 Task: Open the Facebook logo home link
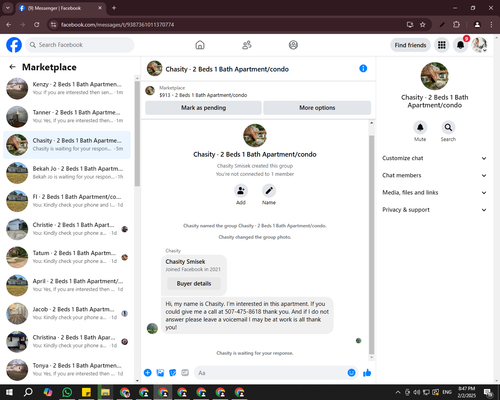(14, 45)
